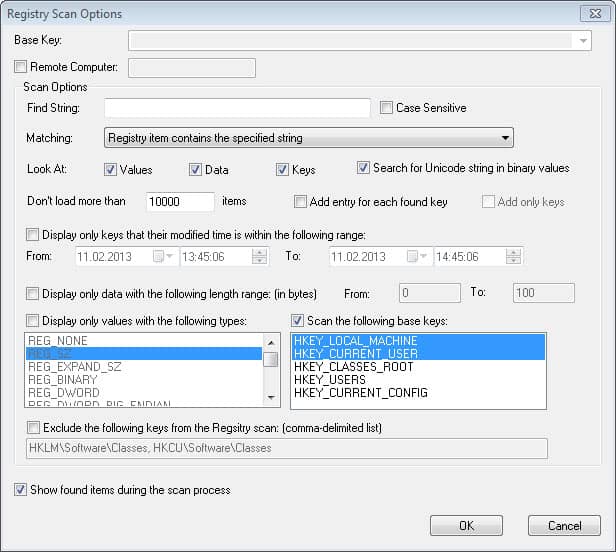Click the Remote Computer name field
This screenshot has width=616, height=552.
click(192, 68)
